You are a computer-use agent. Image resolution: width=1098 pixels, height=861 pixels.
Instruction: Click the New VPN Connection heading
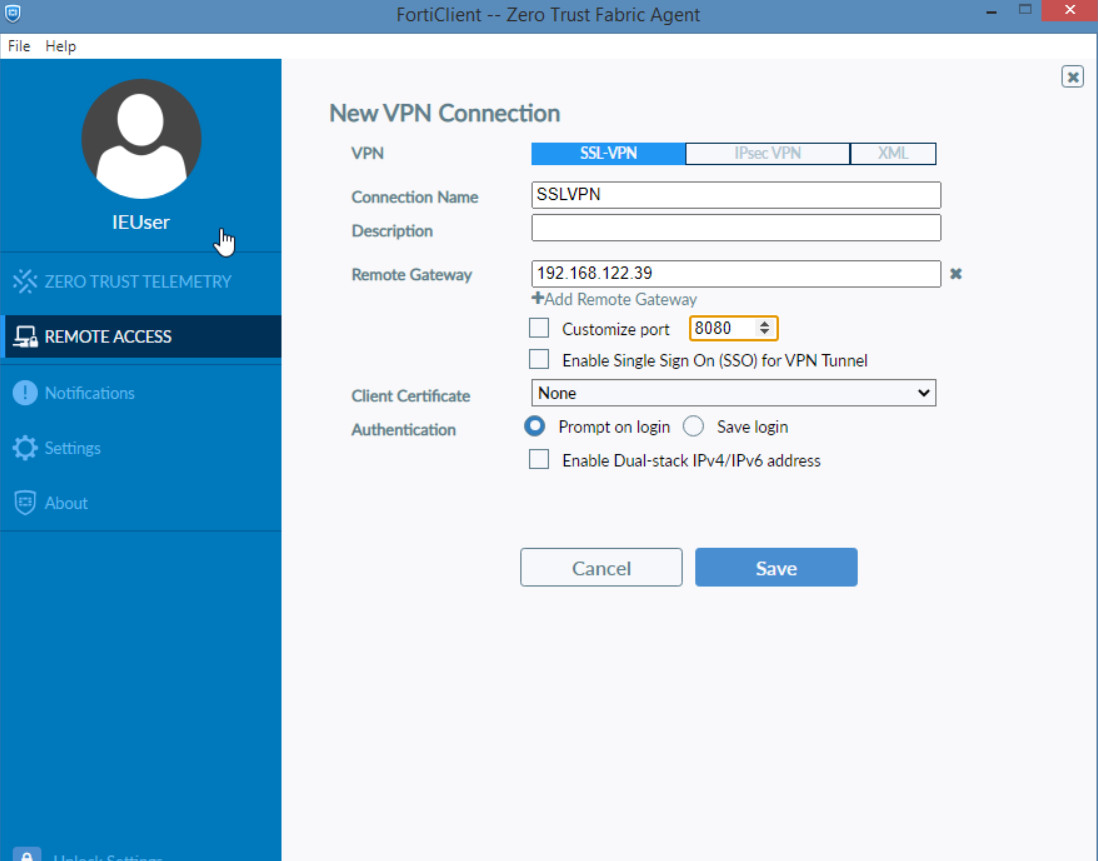point(445,113)
